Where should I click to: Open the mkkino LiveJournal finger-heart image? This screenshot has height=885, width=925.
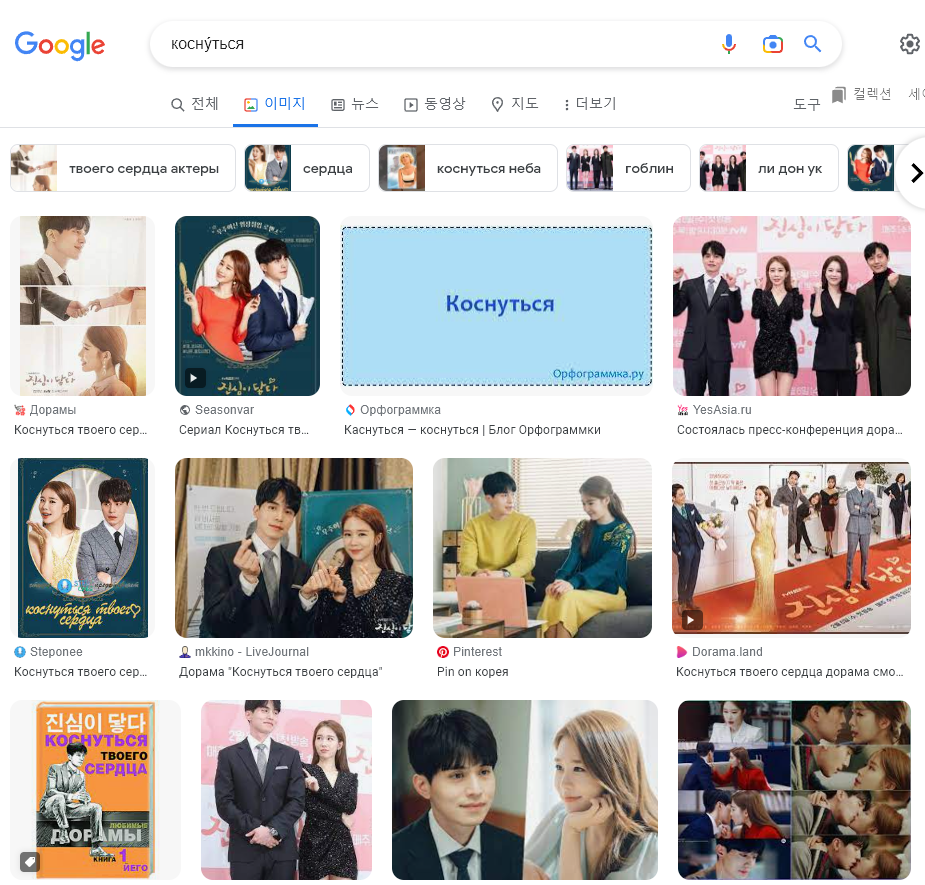[294, 548]
